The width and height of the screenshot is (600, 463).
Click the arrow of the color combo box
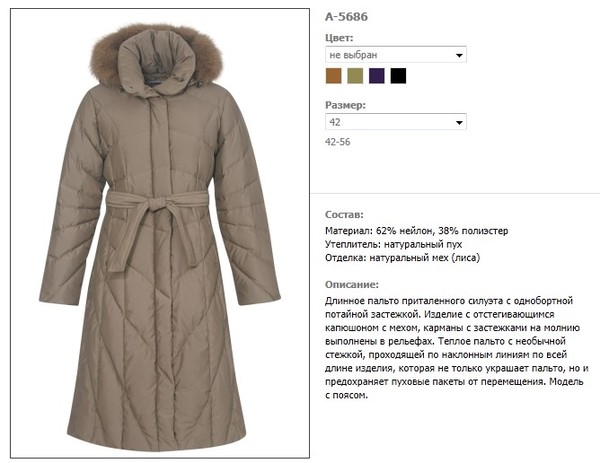pyautogui.click(x=459, y=55)
